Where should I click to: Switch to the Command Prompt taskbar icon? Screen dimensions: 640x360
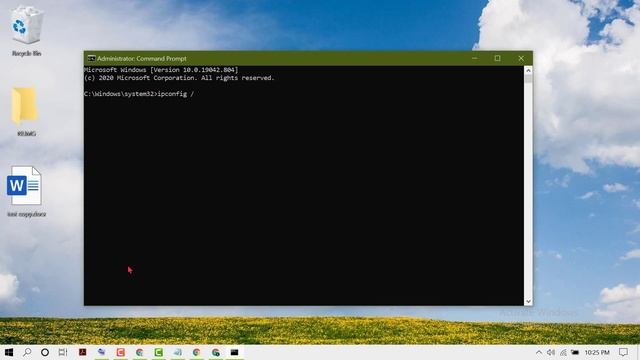tap(234, 352)
